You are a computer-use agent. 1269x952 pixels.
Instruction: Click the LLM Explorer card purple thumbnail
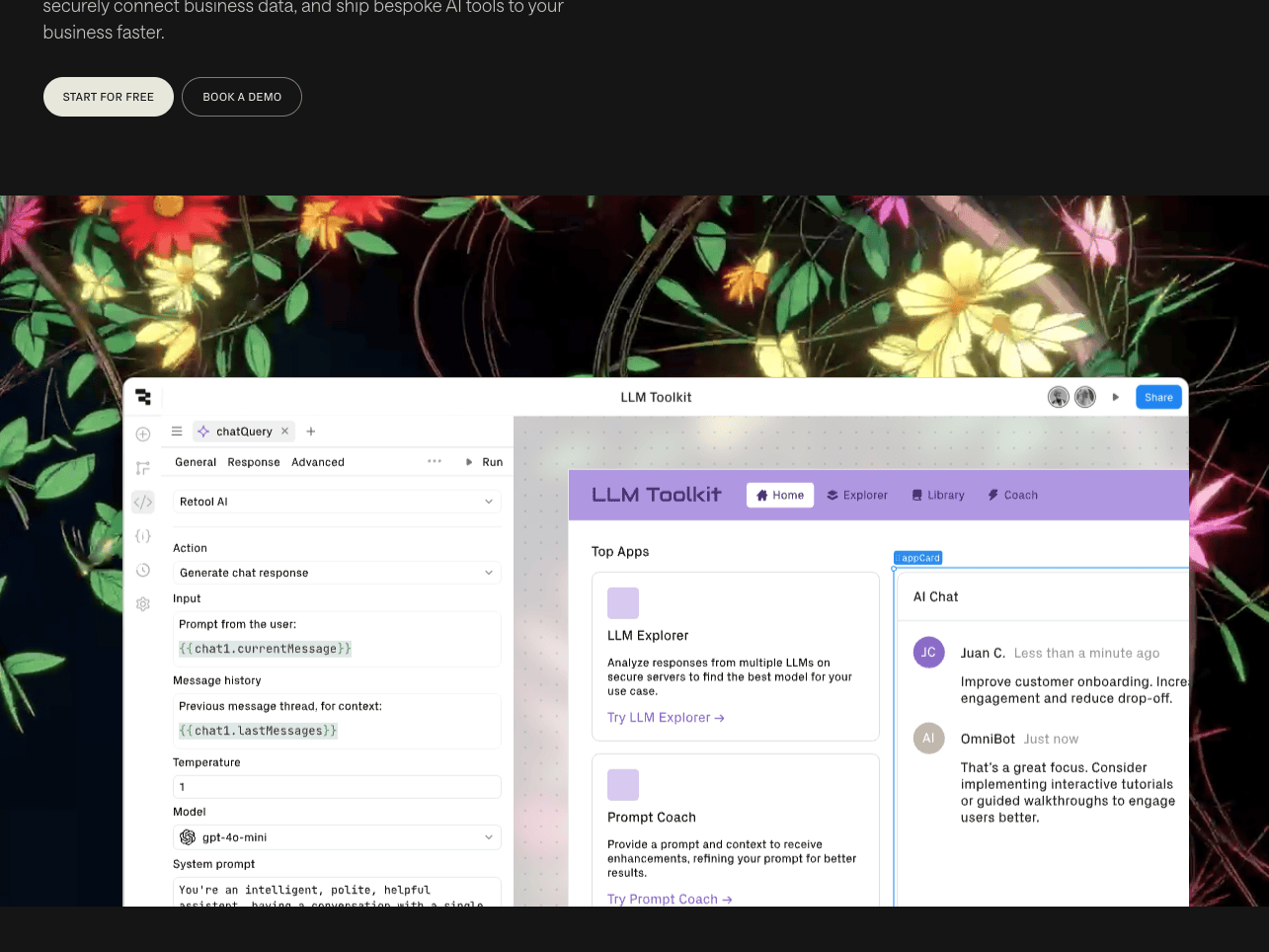623,603
